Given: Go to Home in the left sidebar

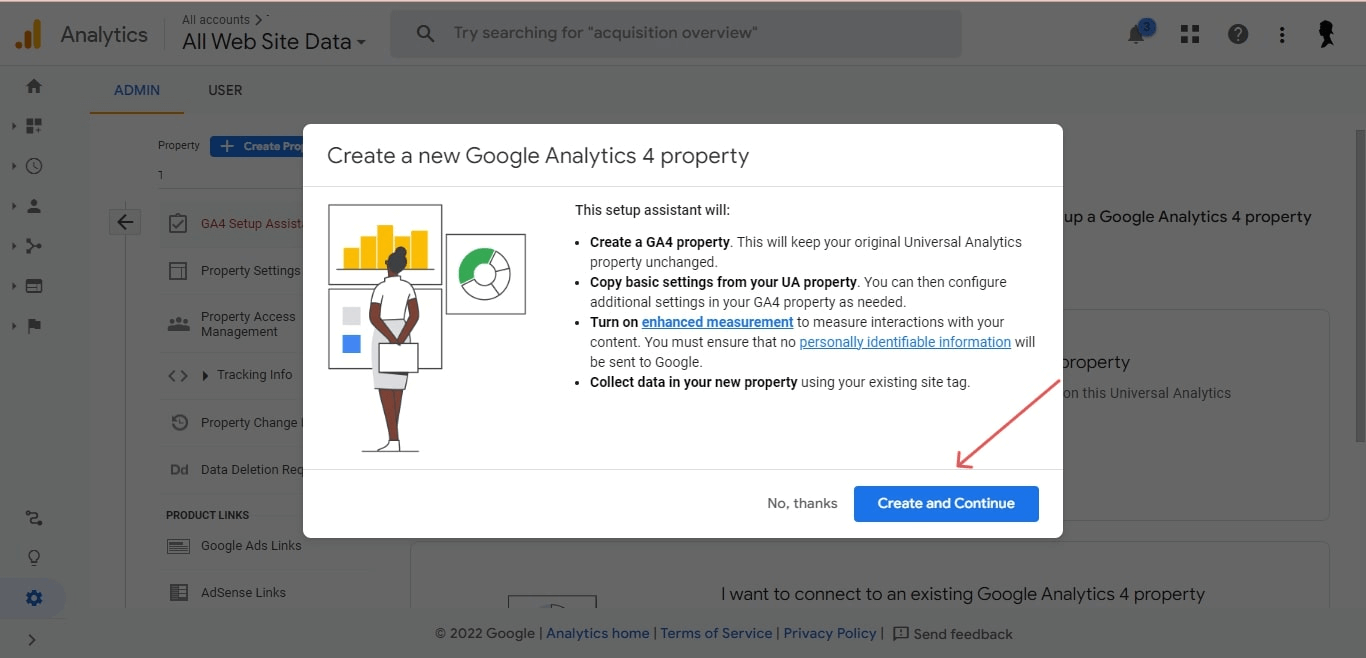Looking at the screenshot, I should point(34,86).
